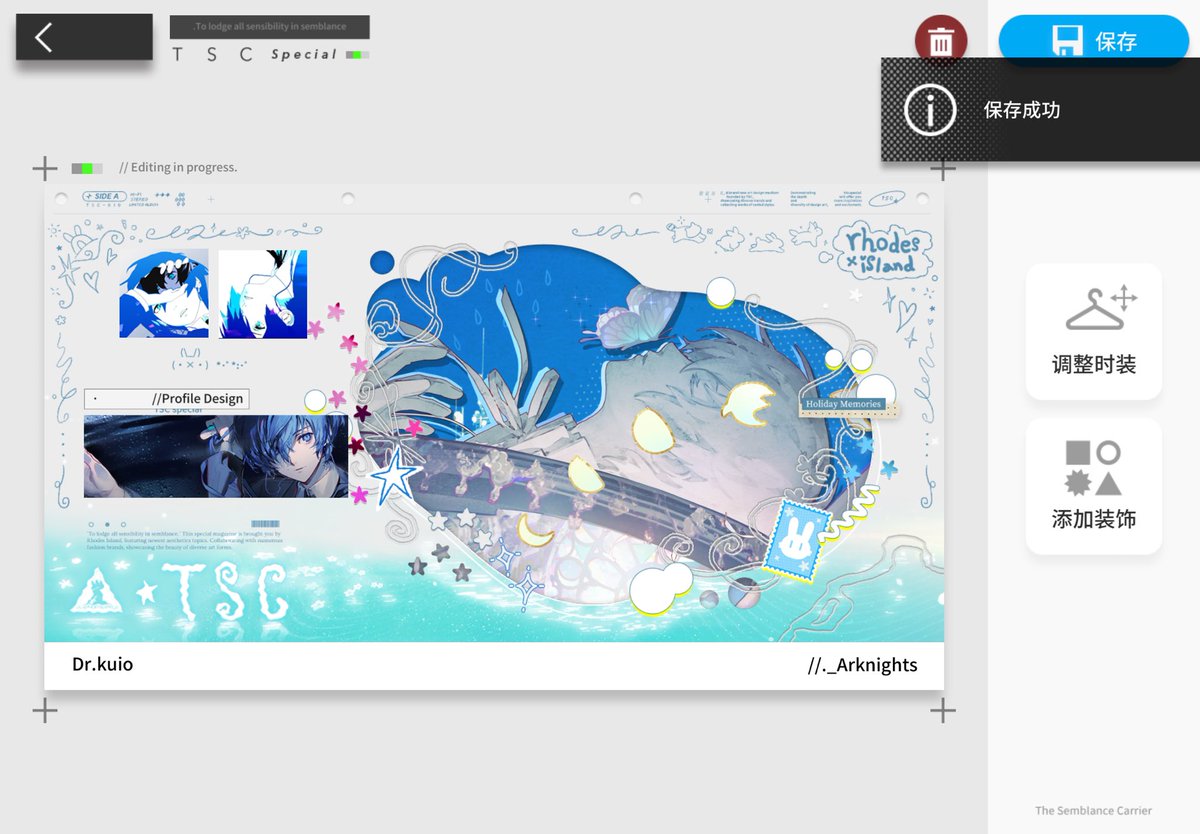This screenshot has height=834, width=1200.
Task: Delete the design with the trash icon
Action: point(940,41)
